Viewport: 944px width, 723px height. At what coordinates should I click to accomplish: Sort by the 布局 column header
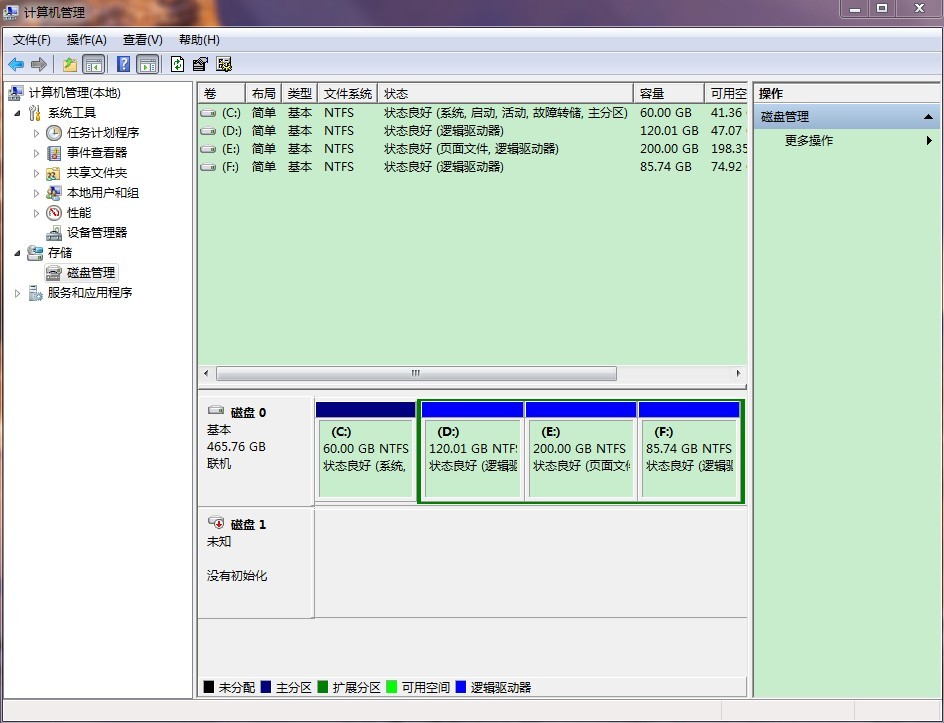264,93
